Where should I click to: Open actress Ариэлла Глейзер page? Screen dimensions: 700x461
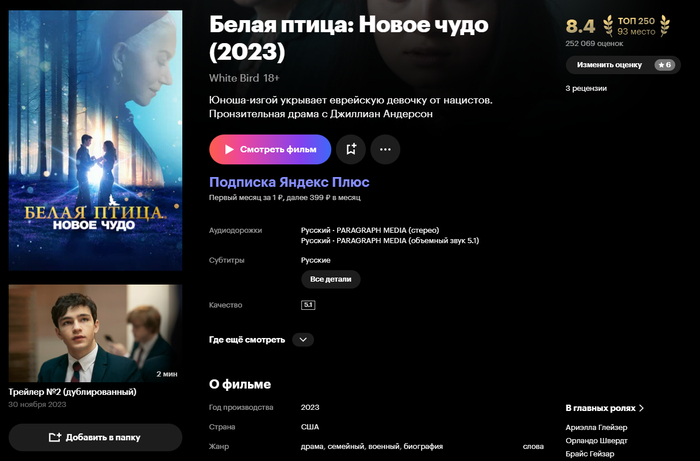pyautogui.click(x=596, y=428)
